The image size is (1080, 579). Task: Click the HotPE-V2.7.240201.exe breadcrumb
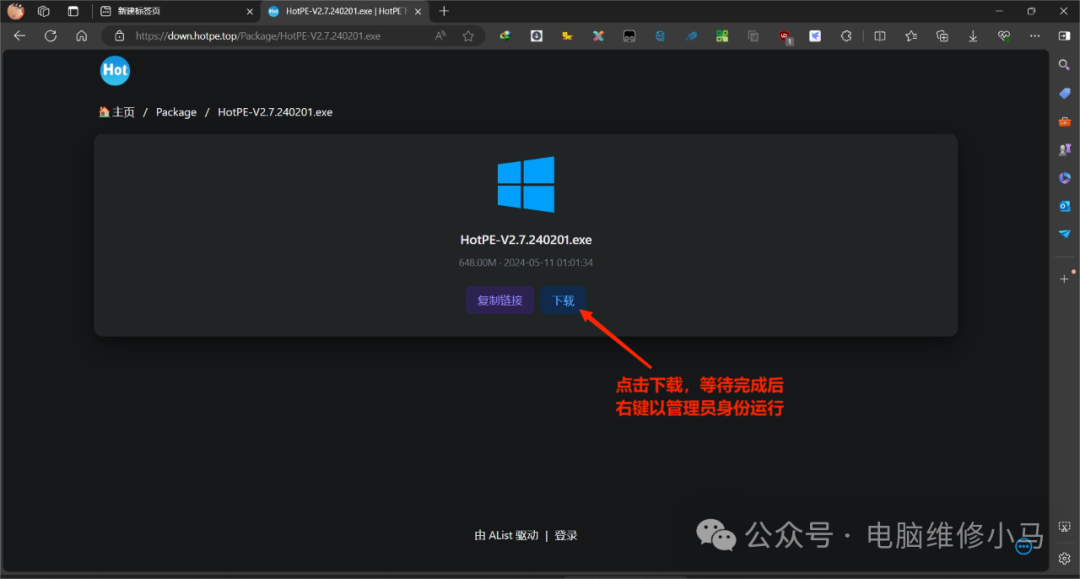[x=275, y=112]
